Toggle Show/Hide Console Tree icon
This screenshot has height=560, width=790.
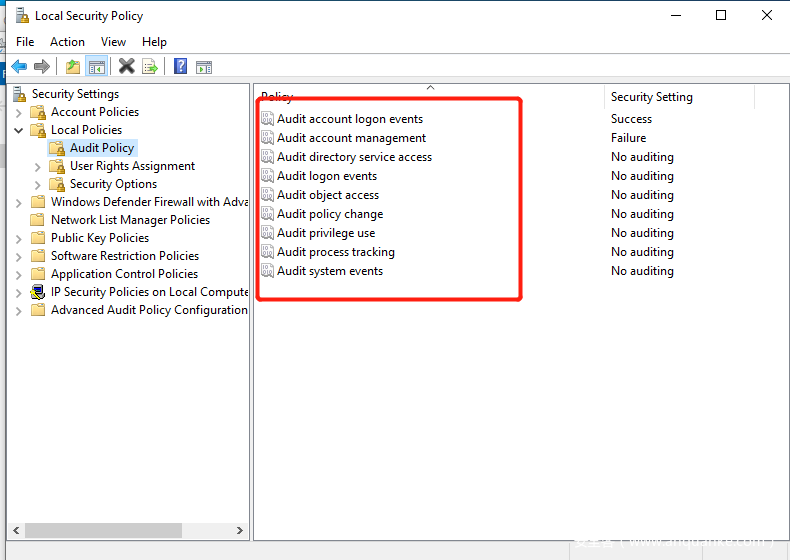[x=97, y=66]
